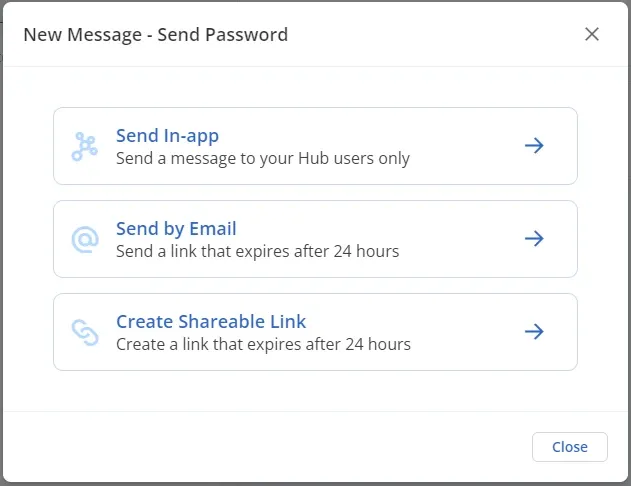Image resolution: width=631 pixels, height=486 pixels.
Task: Click "Send a message to your Hub users only"
Action: coord(263,158)
